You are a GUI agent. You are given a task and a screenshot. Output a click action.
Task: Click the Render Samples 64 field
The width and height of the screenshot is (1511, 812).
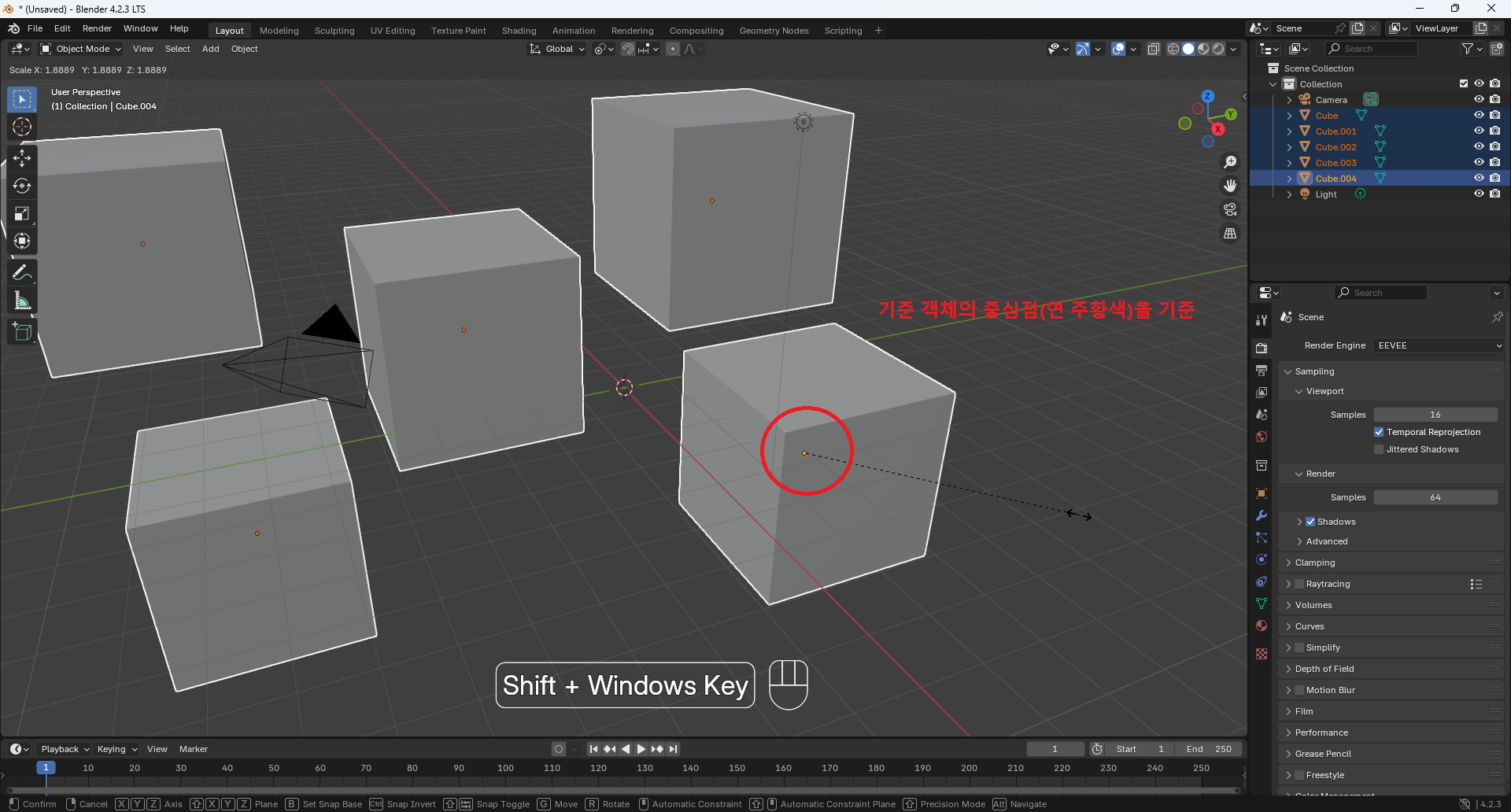pos(1435,497)
